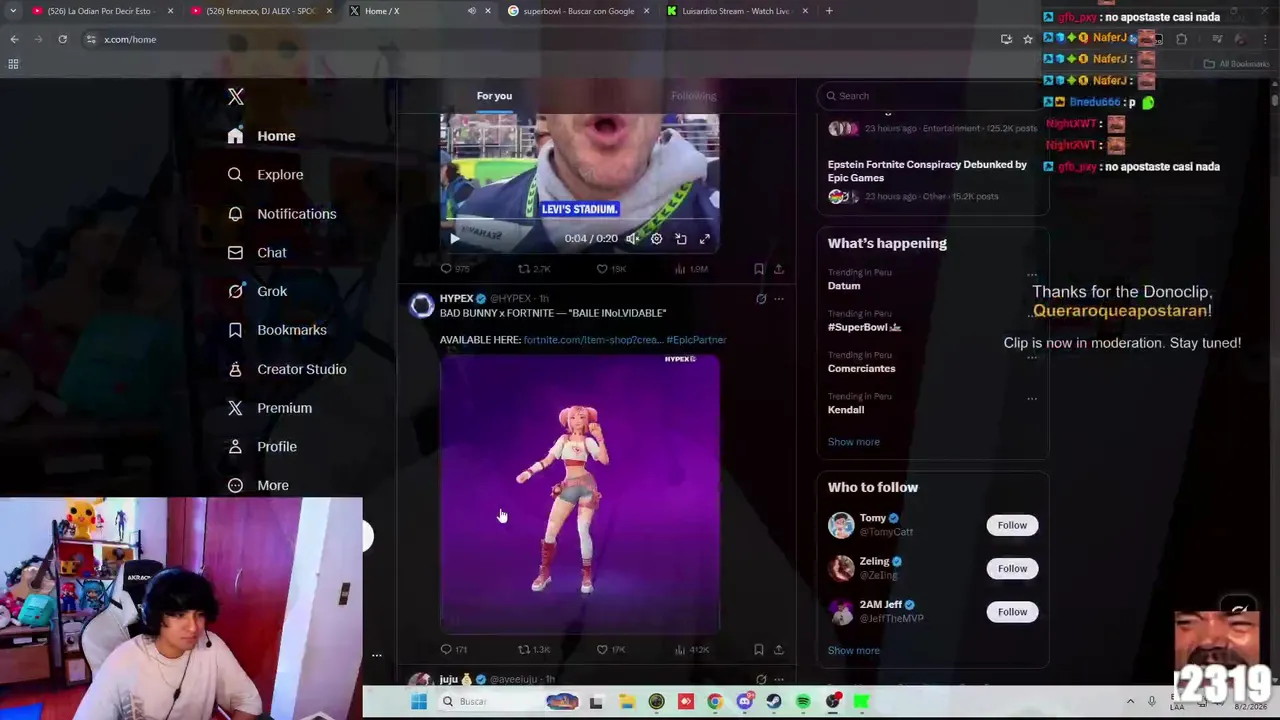View analytics of the 1.9M views post
Viewport: 1280px width, 720px height.
[691, 269]
